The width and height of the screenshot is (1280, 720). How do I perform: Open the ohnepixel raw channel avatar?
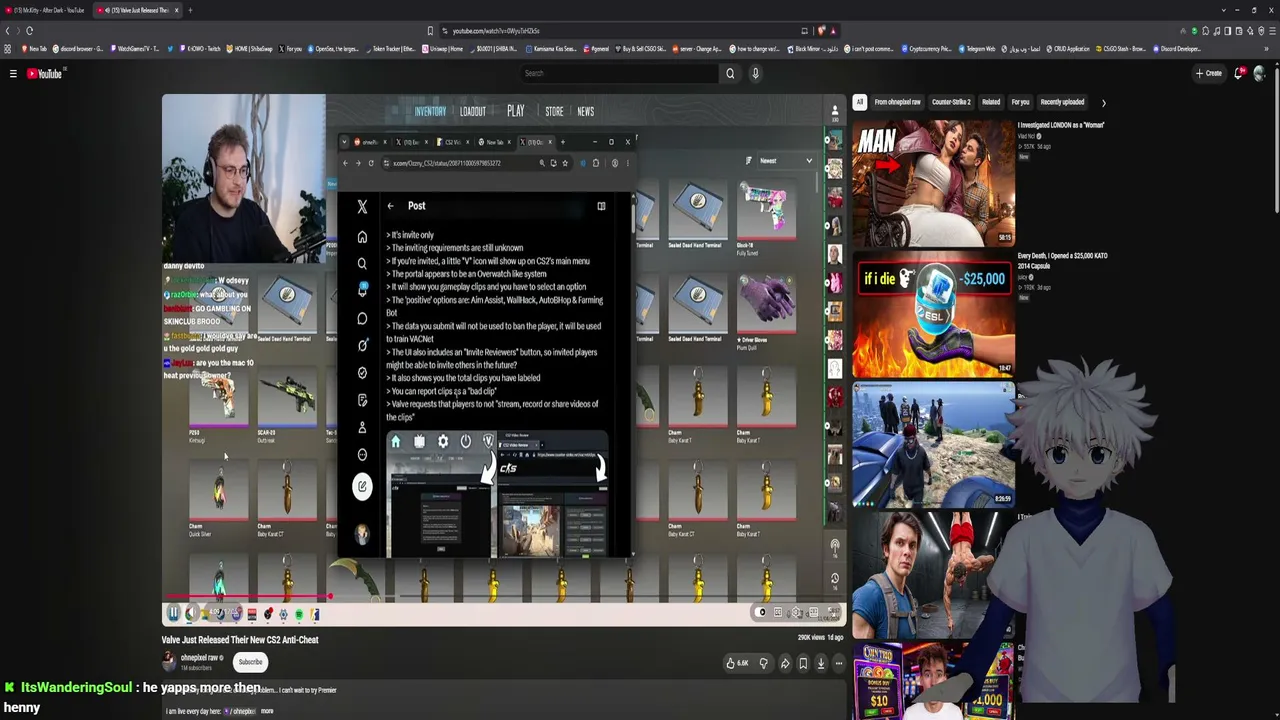(x=169, y=661)
